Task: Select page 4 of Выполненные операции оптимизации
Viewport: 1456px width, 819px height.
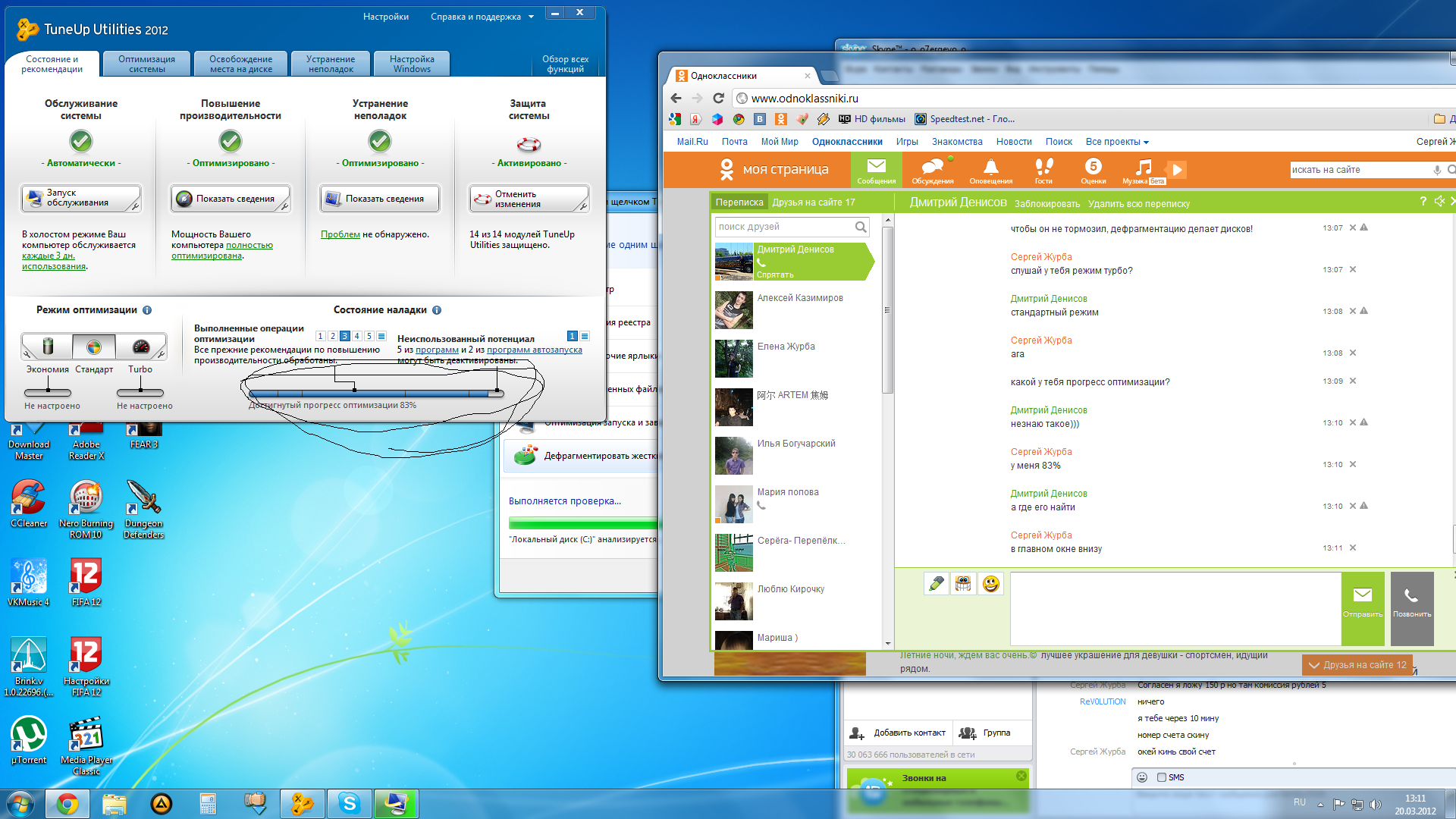Action: click(x=356, y=336)
